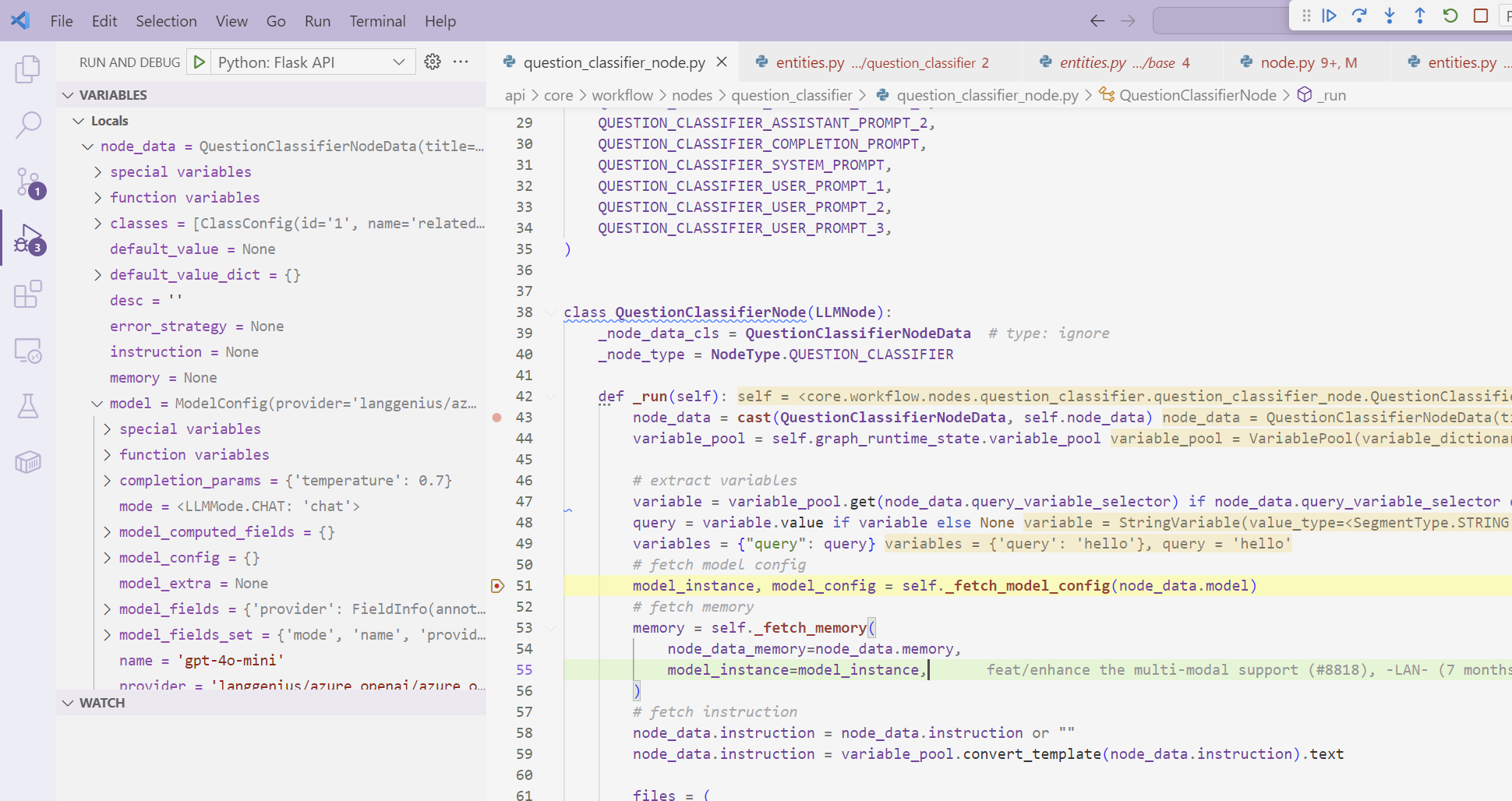This screenshot has height=801, width=1512.
Task: Restart the debug session
Action: click(1450, 16)
